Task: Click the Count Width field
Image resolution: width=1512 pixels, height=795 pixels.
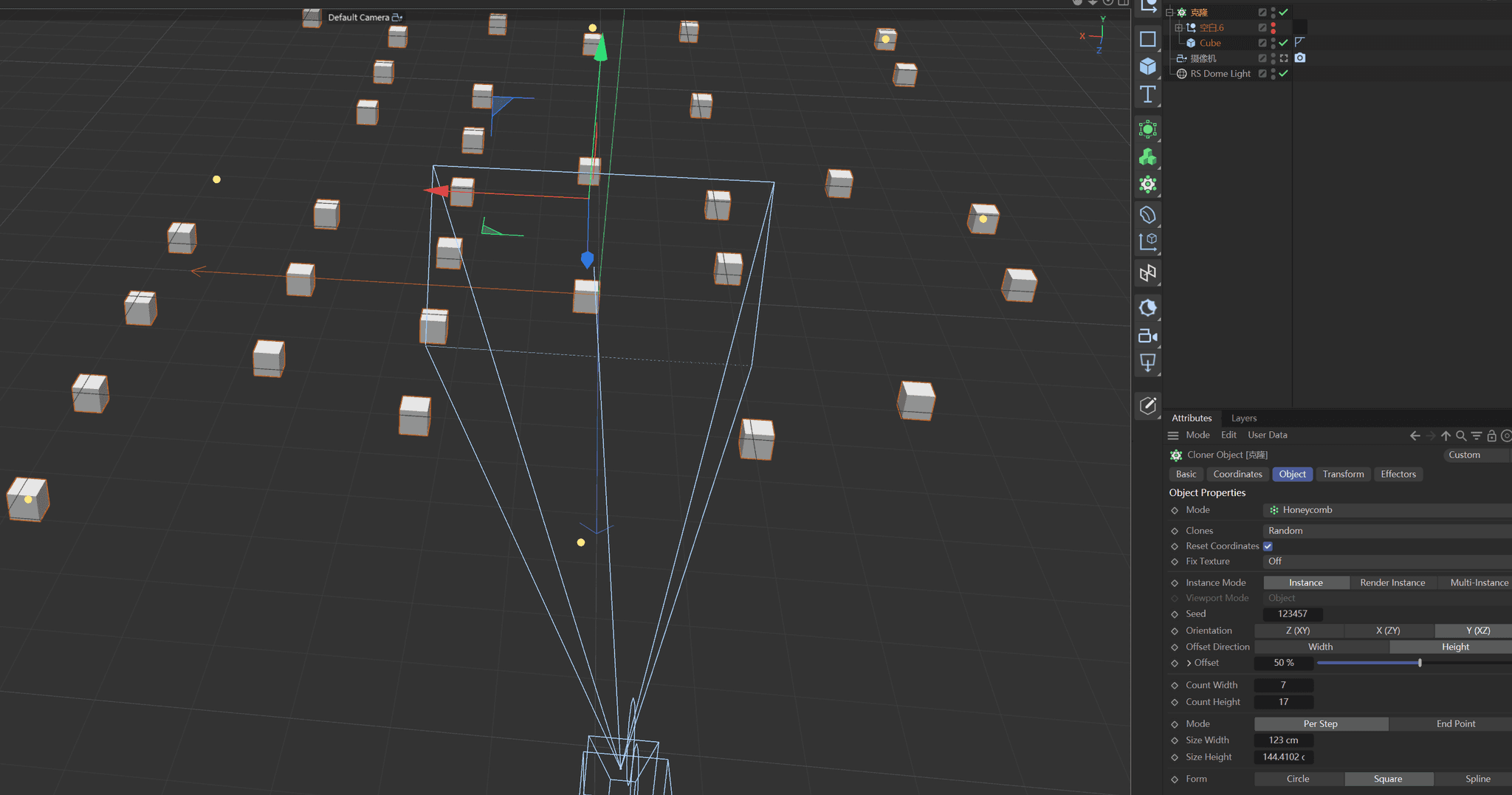Action: pos(1283,685)
